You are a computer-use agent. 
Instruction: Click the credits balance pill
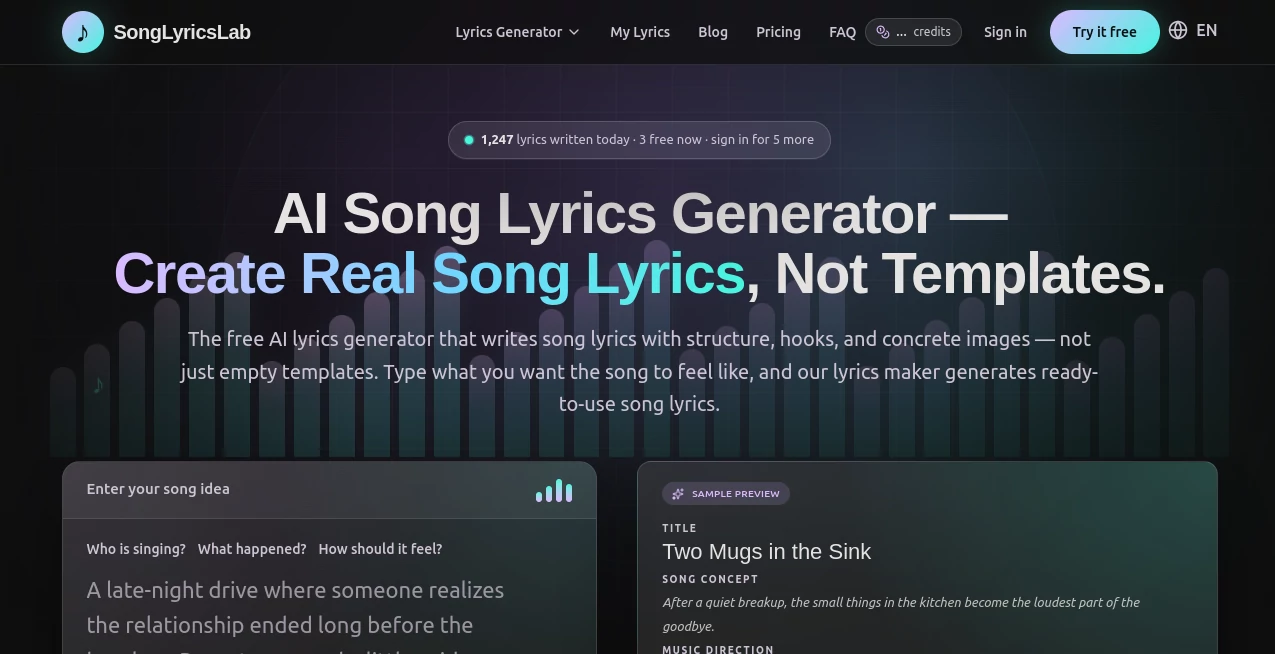(x=913, y=32)
